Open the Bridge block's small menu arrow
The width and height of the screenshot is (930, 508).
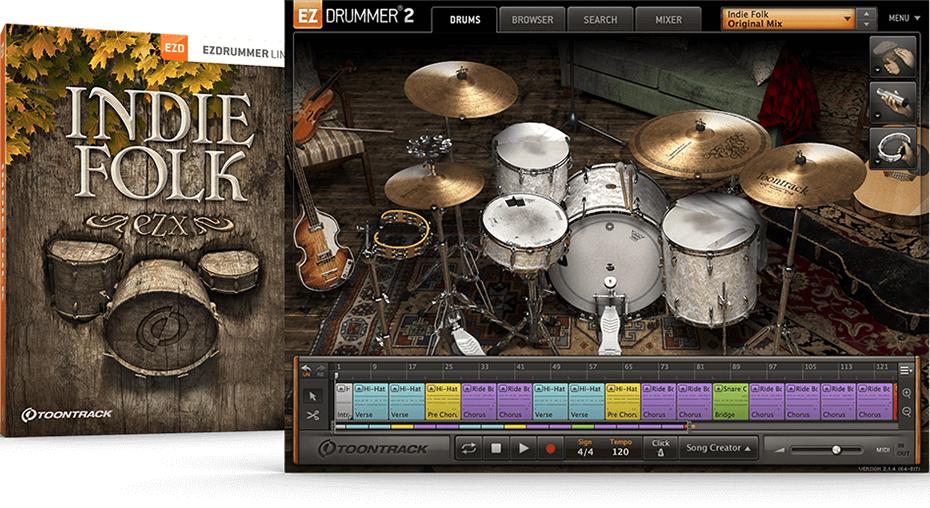(x=719, y=389)
